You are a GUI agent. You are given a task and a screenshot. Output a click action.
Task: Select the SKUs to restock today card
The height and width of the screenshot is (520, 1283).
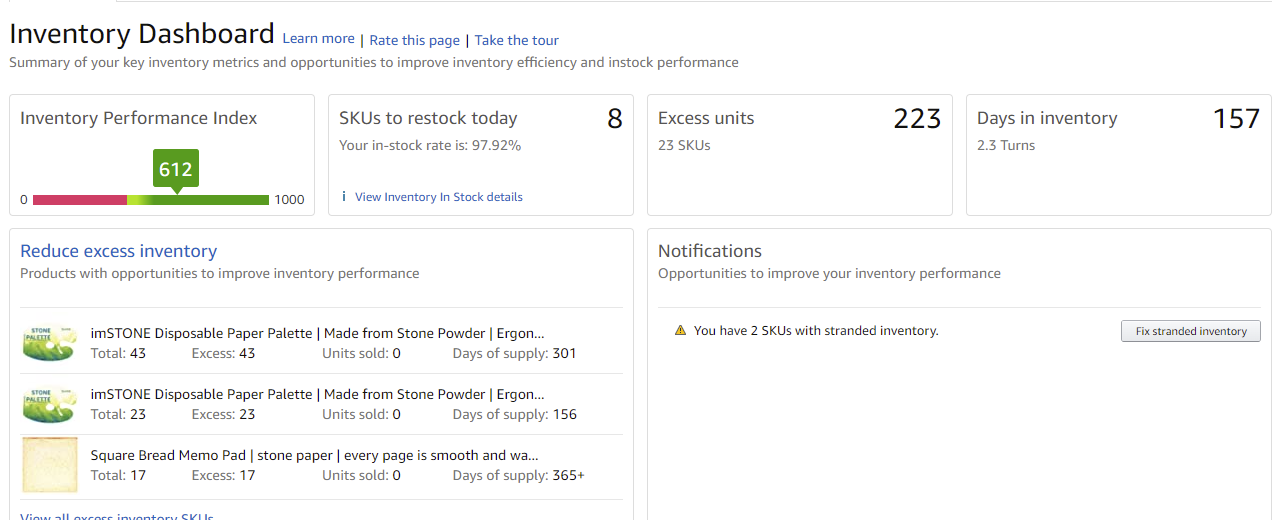(x=481, y=154)
